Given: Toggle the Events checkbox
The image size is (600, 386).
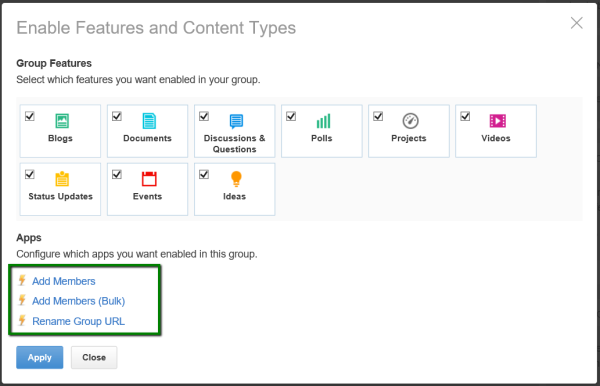Looking at the screenshot, I should [x=117, y=174].
